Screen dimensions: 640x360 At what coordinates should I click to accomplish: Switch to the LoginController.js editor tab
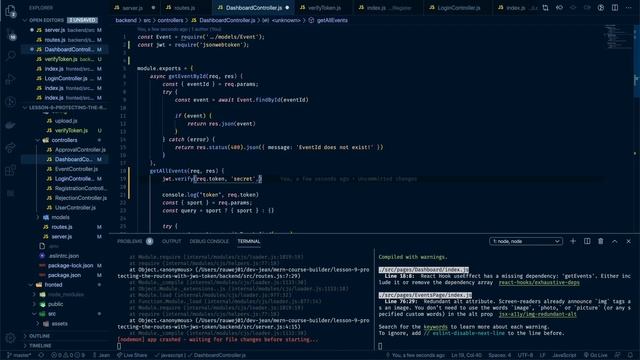459,8
